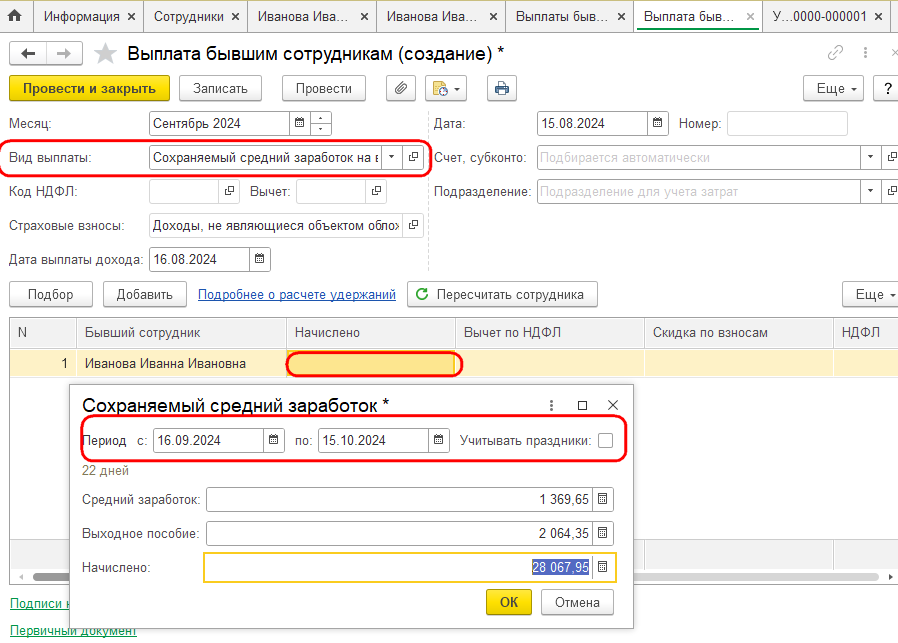Open calendar for the Дата field
Screen dimensions: 898x643
point(657,123)
